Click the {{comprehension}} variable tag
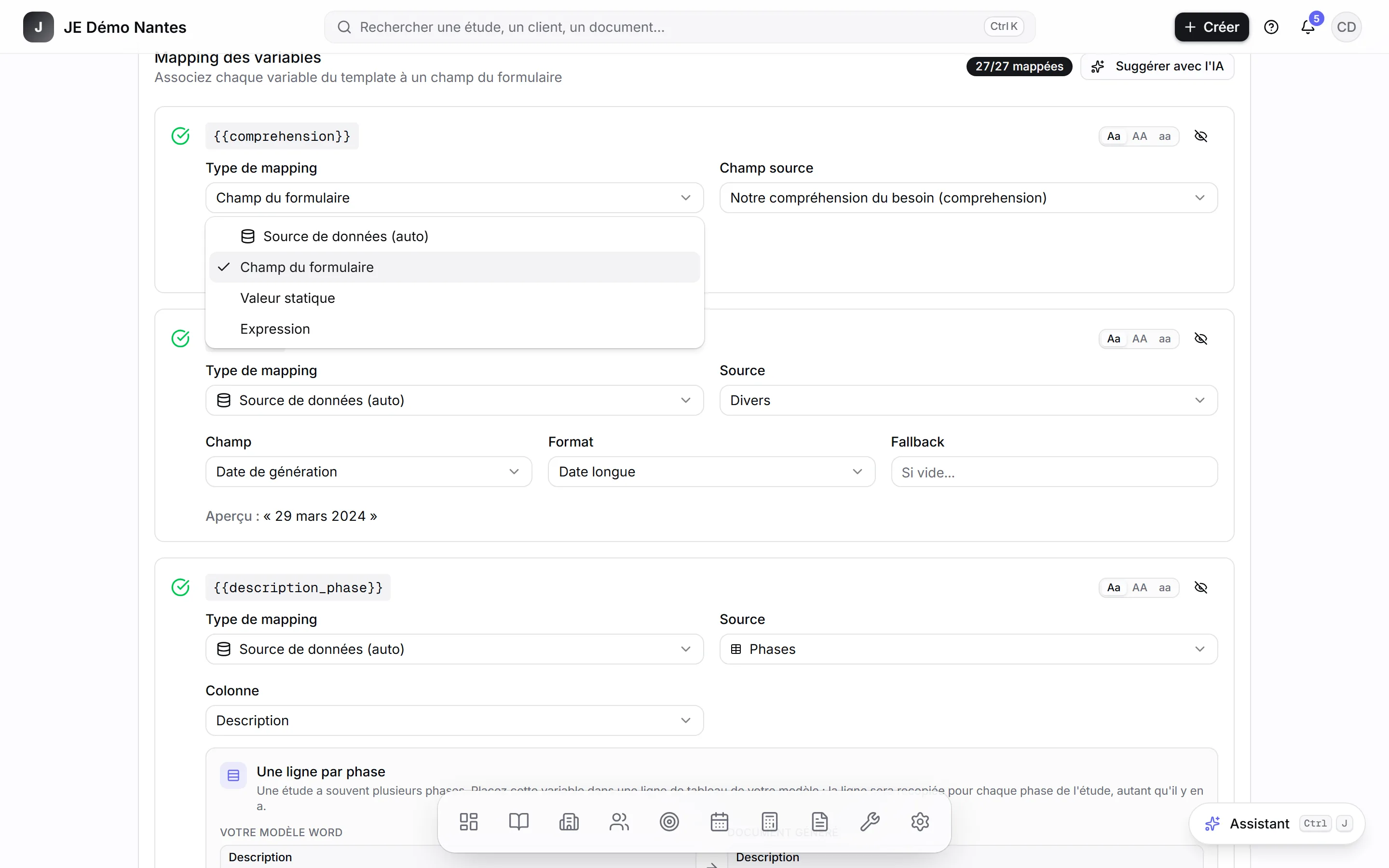 (282, 136)
